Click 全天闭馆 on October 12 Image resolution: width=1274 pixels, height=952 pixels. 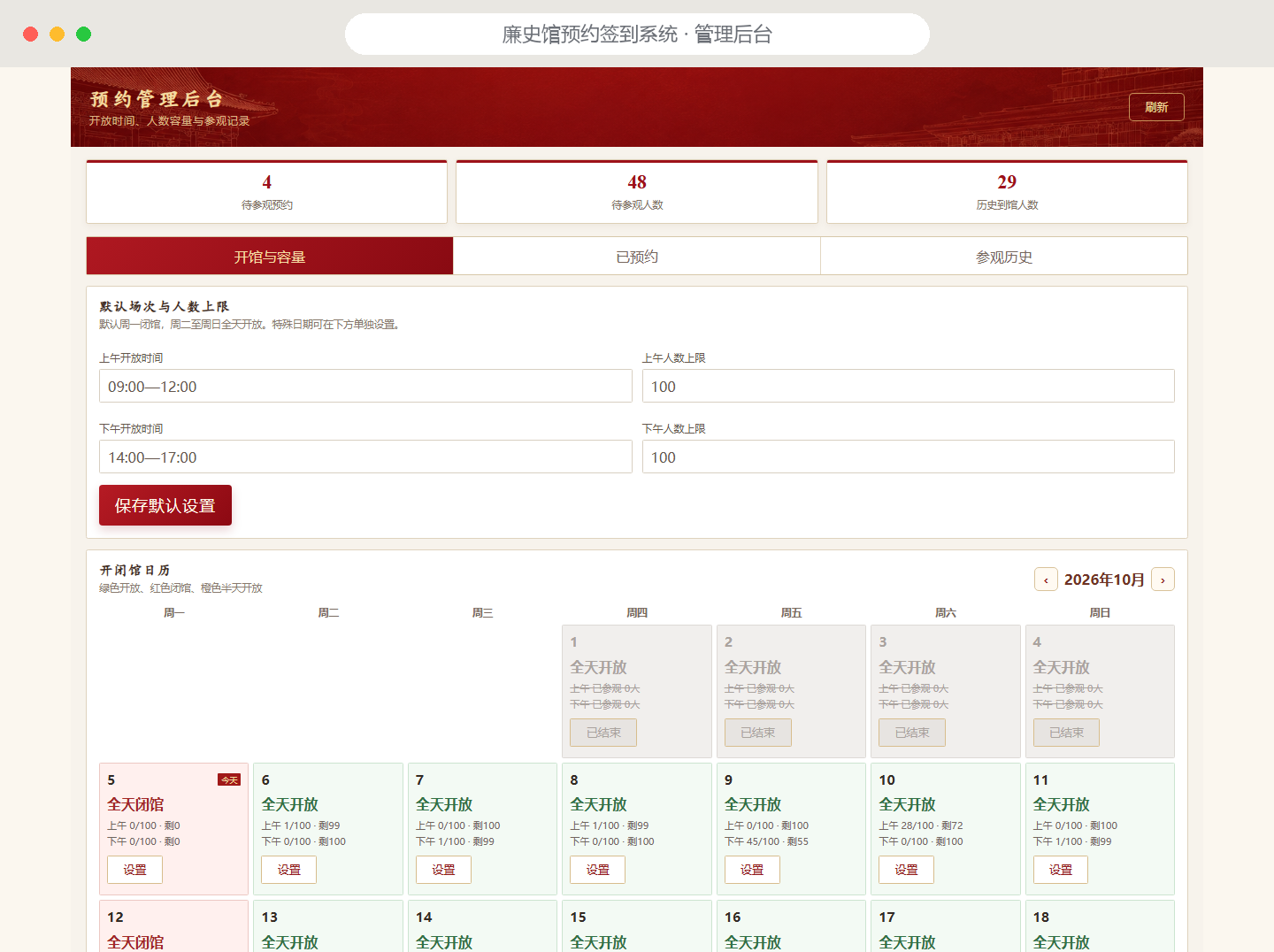pyautogui.click(x=135, y=942)
